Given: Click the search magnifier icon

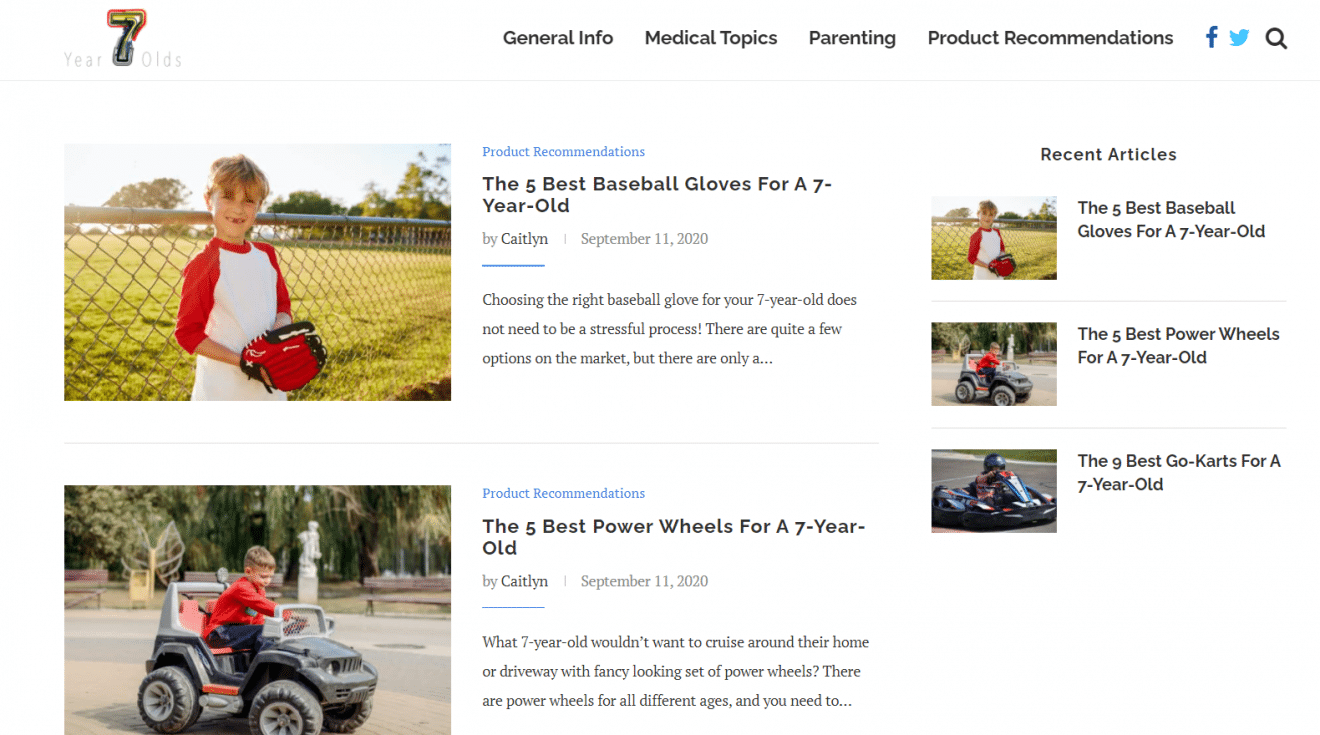Looking at the screenshot, I should (x=1276, y=38).
